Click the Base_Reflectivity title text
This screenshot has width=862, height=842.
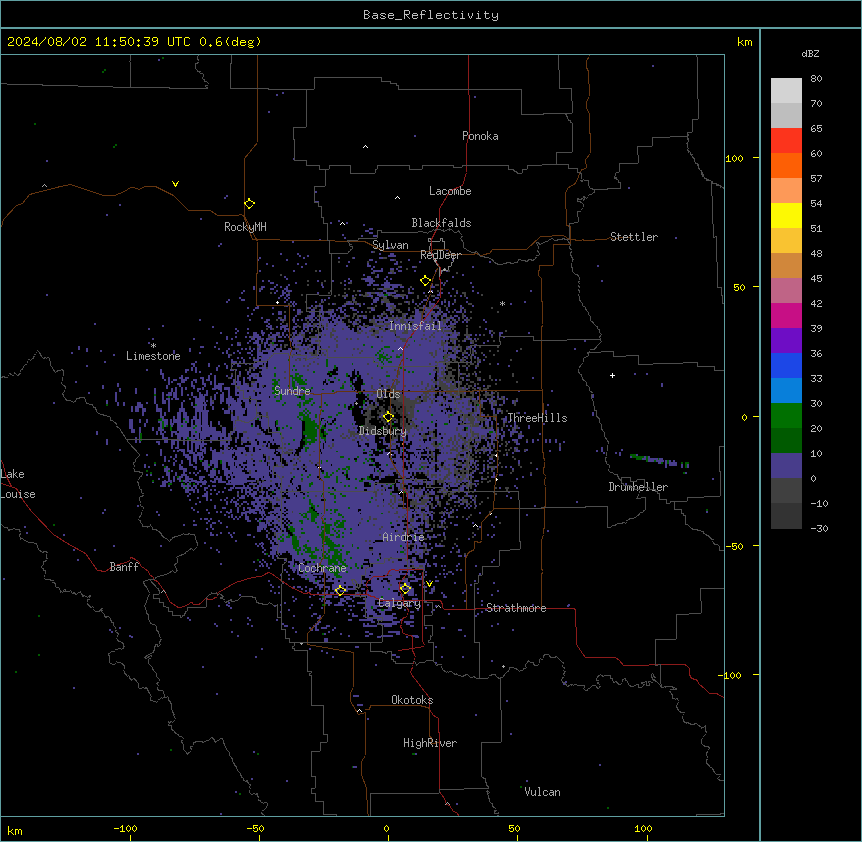point(431,15)
